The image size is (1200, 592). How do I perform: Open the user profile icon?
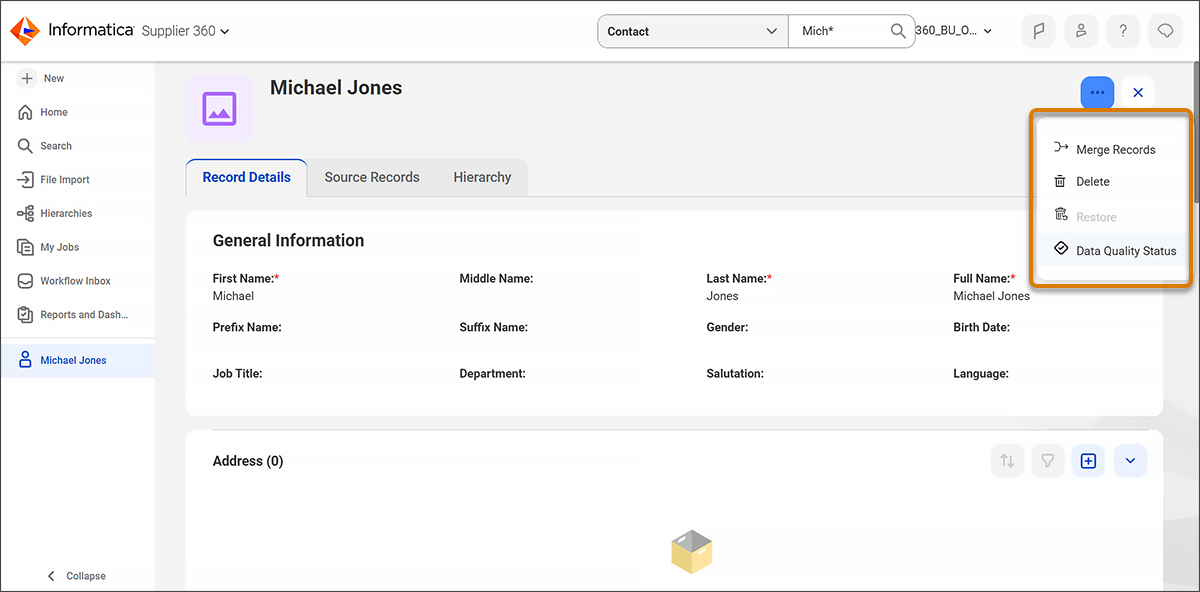1081,31
